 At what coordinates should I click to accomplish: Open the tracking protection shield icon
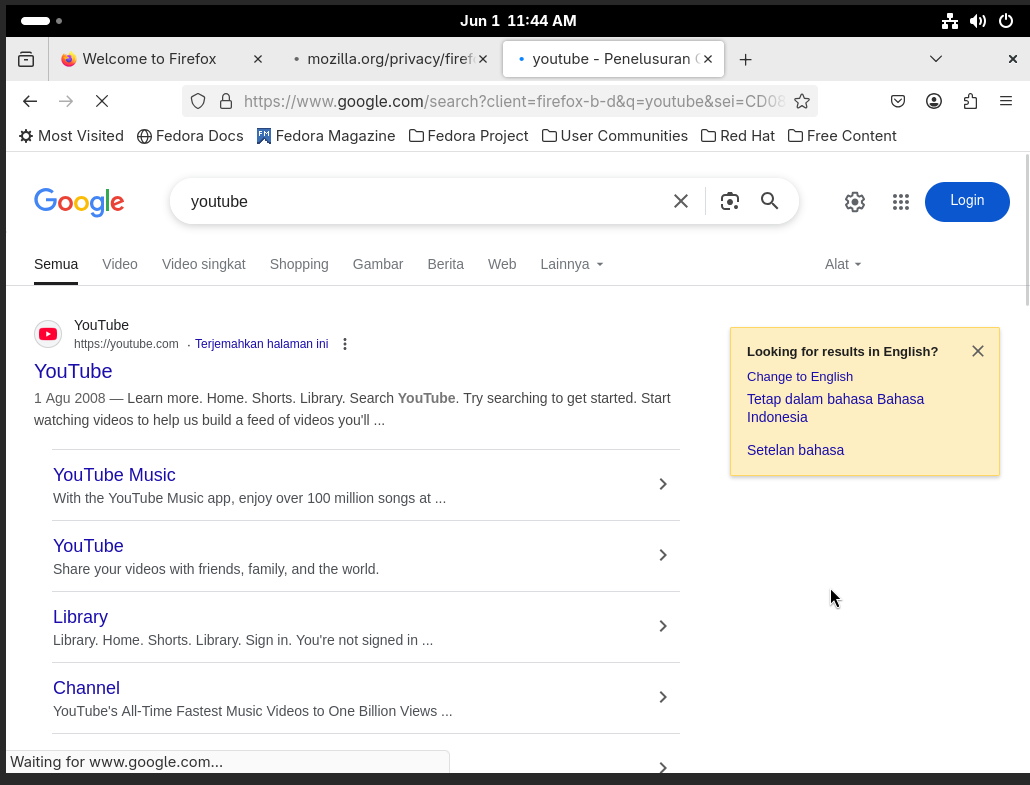click(198, 101)
